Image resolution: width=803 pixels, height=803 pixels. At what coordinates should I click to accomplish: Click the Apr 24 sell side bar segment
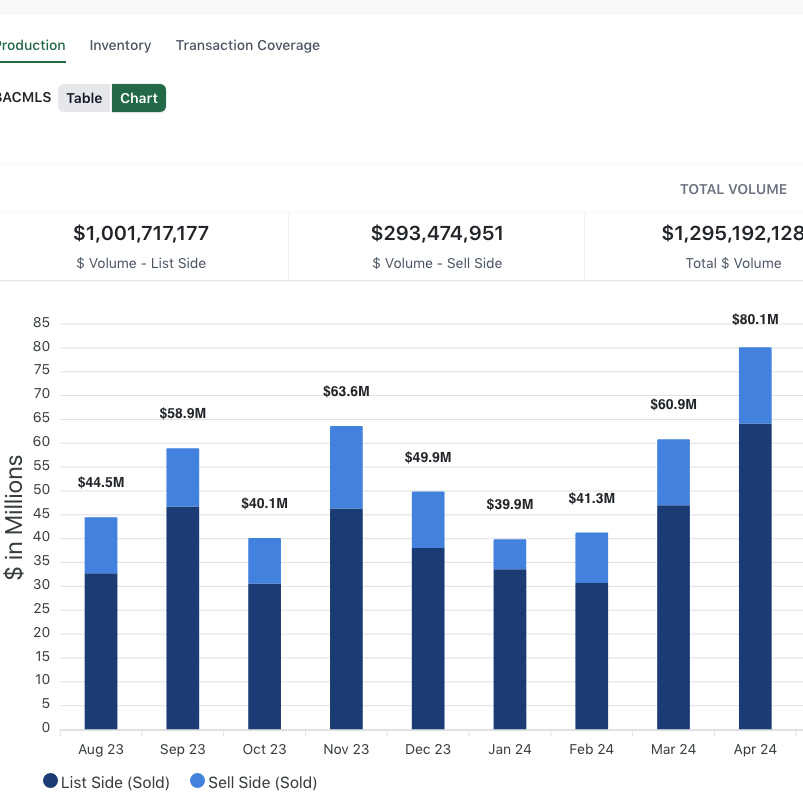(x=755, y=386)
